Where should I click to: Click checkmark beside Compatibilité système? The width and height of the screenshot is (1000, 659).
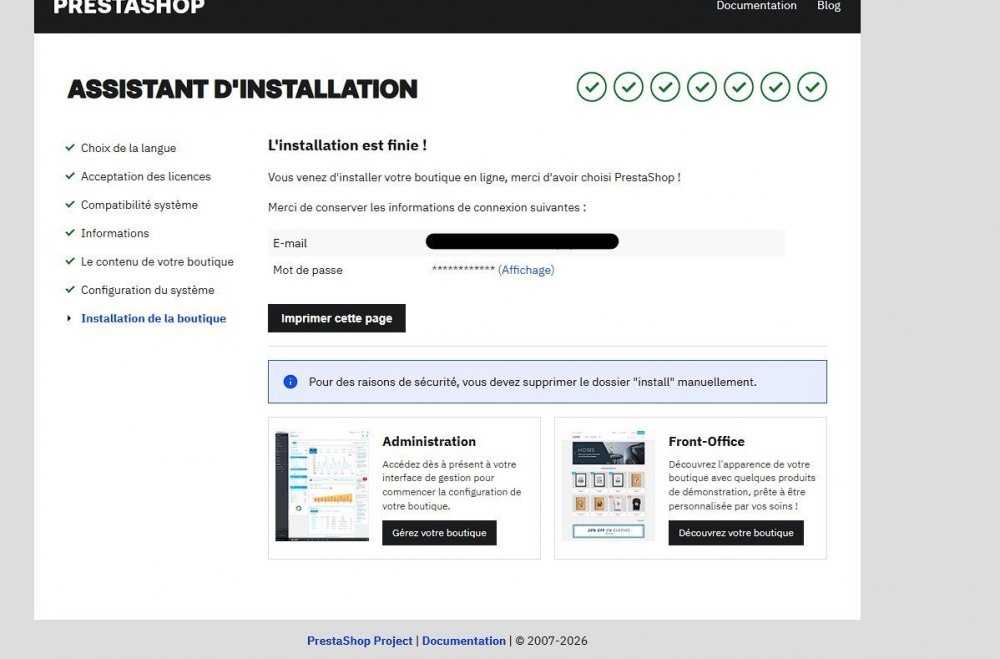pyautogui.click(x=70, y=204)
